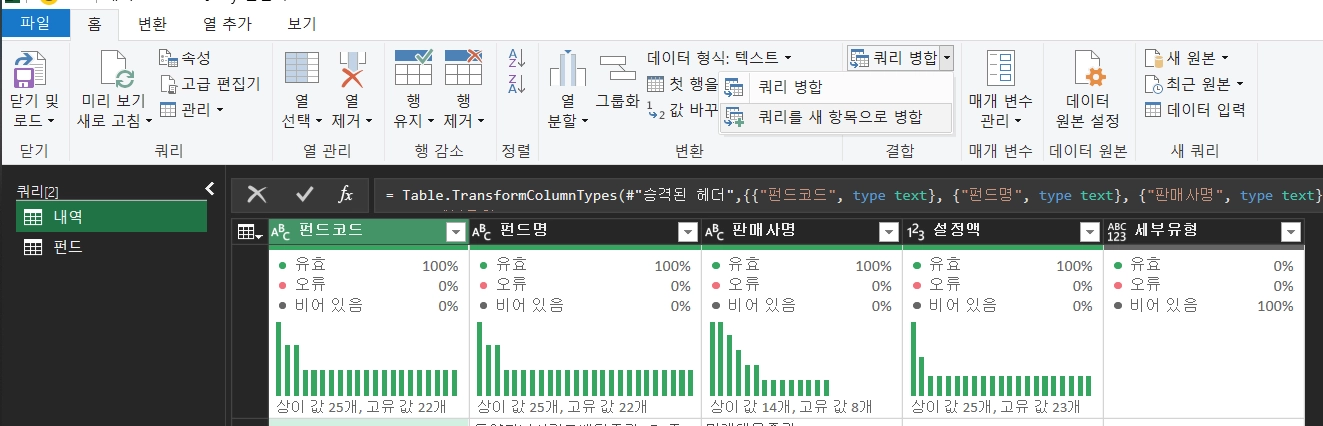Image resolution: width=1323 pixels, height=426 pixels.
Task: Open the 판매사명 column filter dropdown
Action: point(888,232)
